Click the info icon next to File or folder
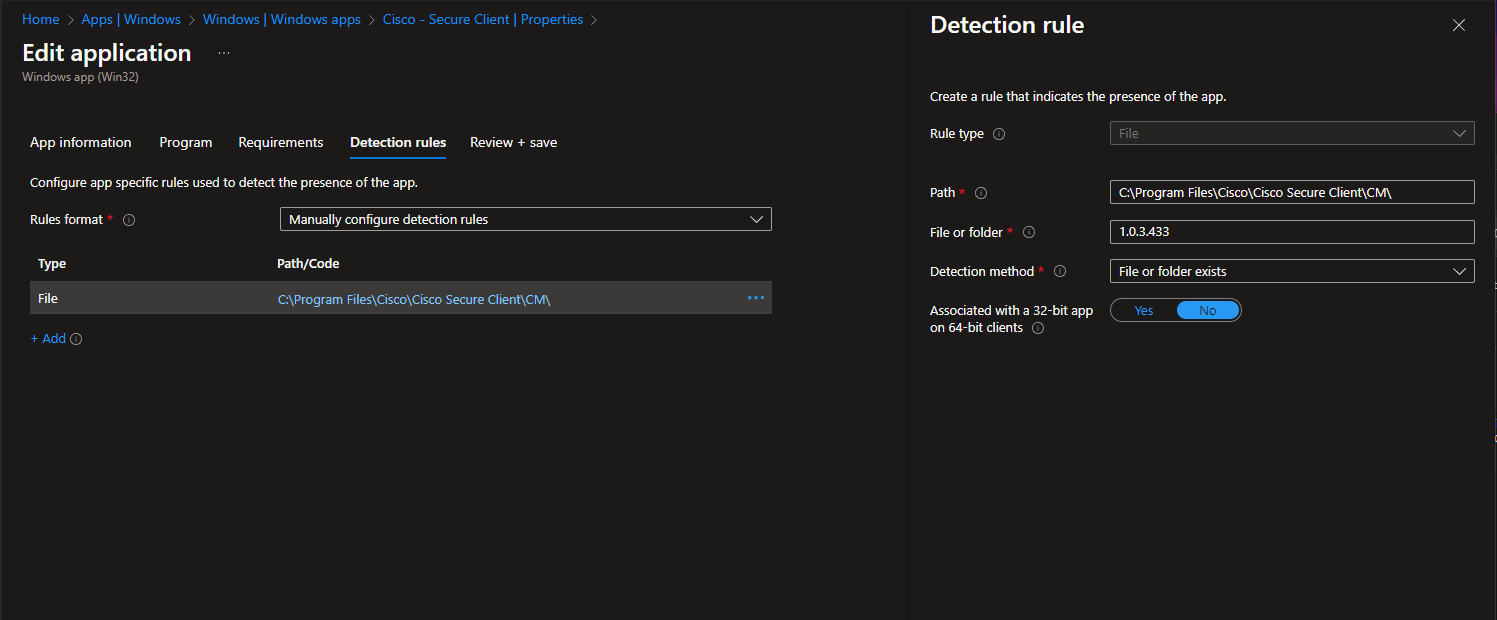This screenshot has width=1497, height=620. [1028, 233]
